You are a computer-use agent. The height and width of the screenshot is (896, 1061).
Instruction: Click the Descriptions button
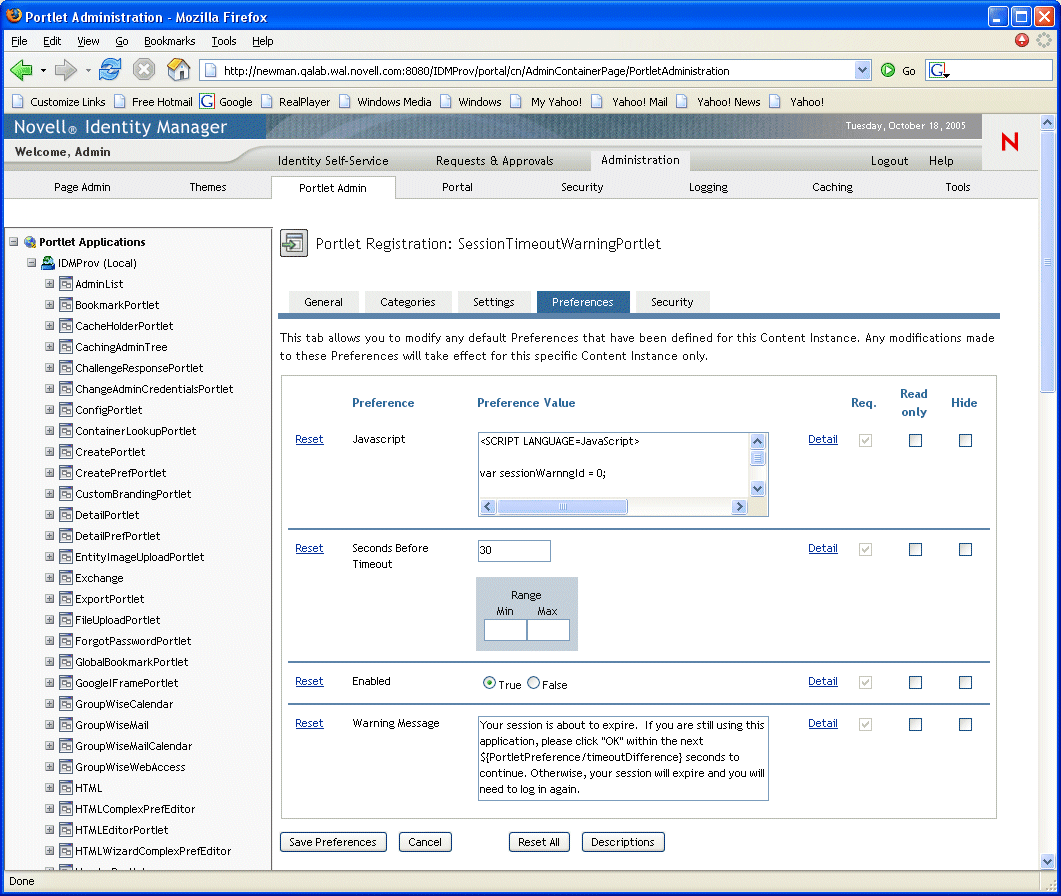pos(623,842)
